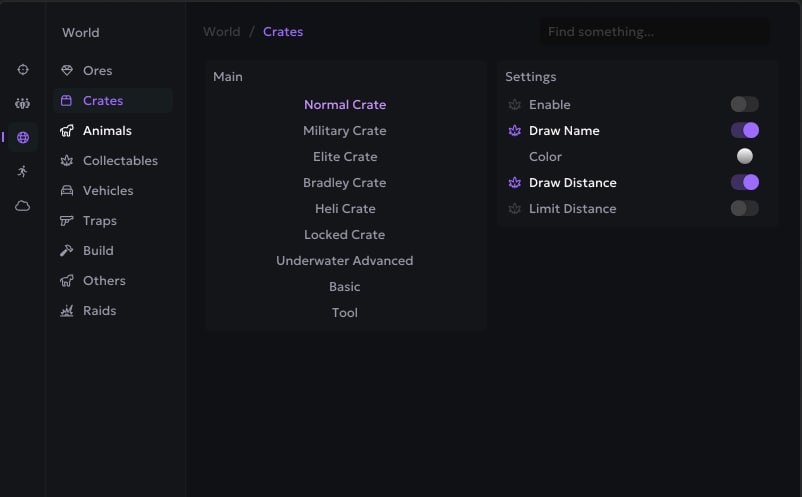Open the running figure icon section
The image size is (802, 497).
point(23,172)
